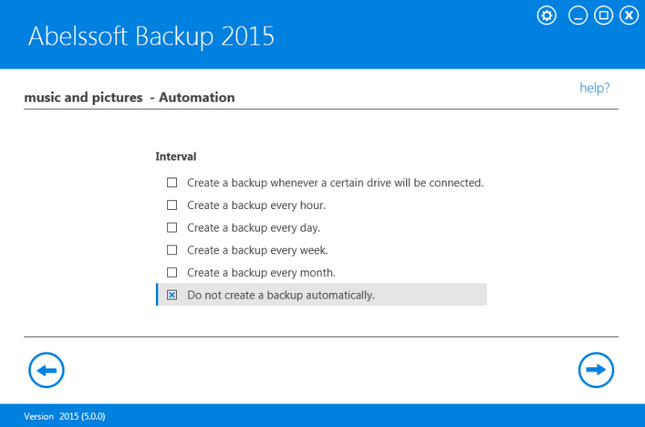Tick the weekly backup checkbox
Image resolution: width=645 pixels, height=427 pixels.
point(172,250)
